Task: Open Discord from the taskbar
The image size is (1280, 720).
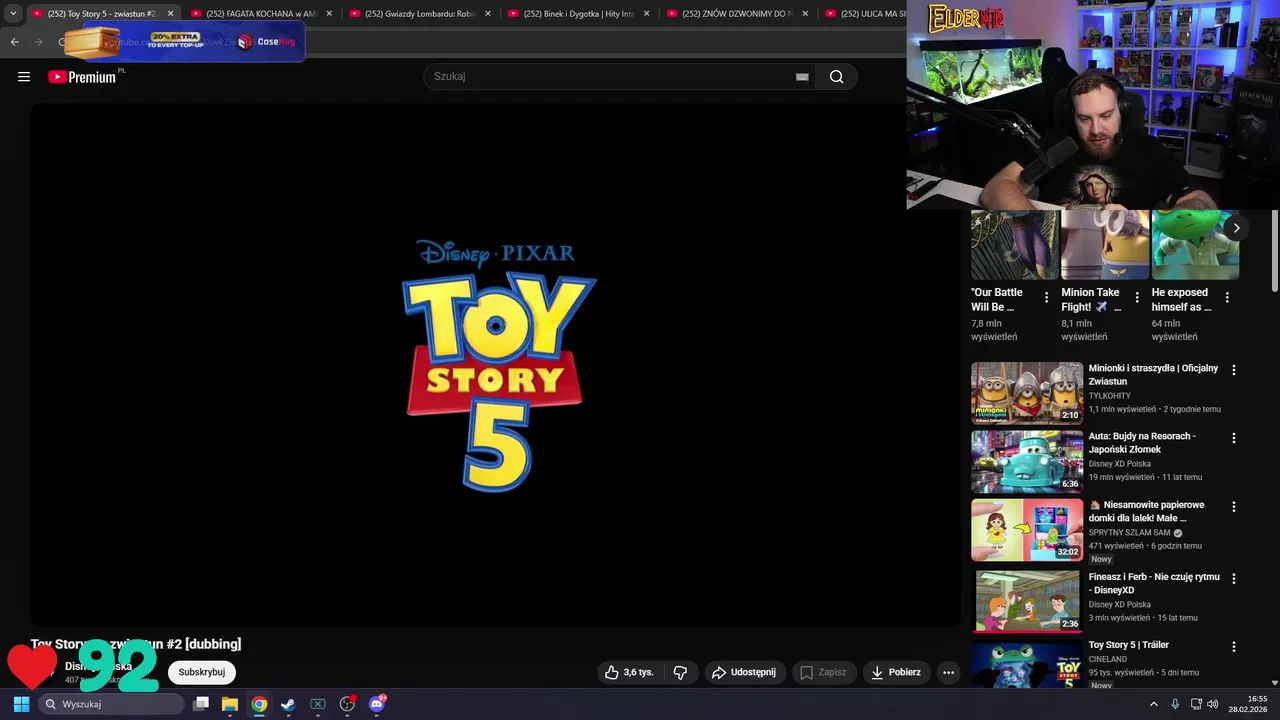Action: click(377, 704)
